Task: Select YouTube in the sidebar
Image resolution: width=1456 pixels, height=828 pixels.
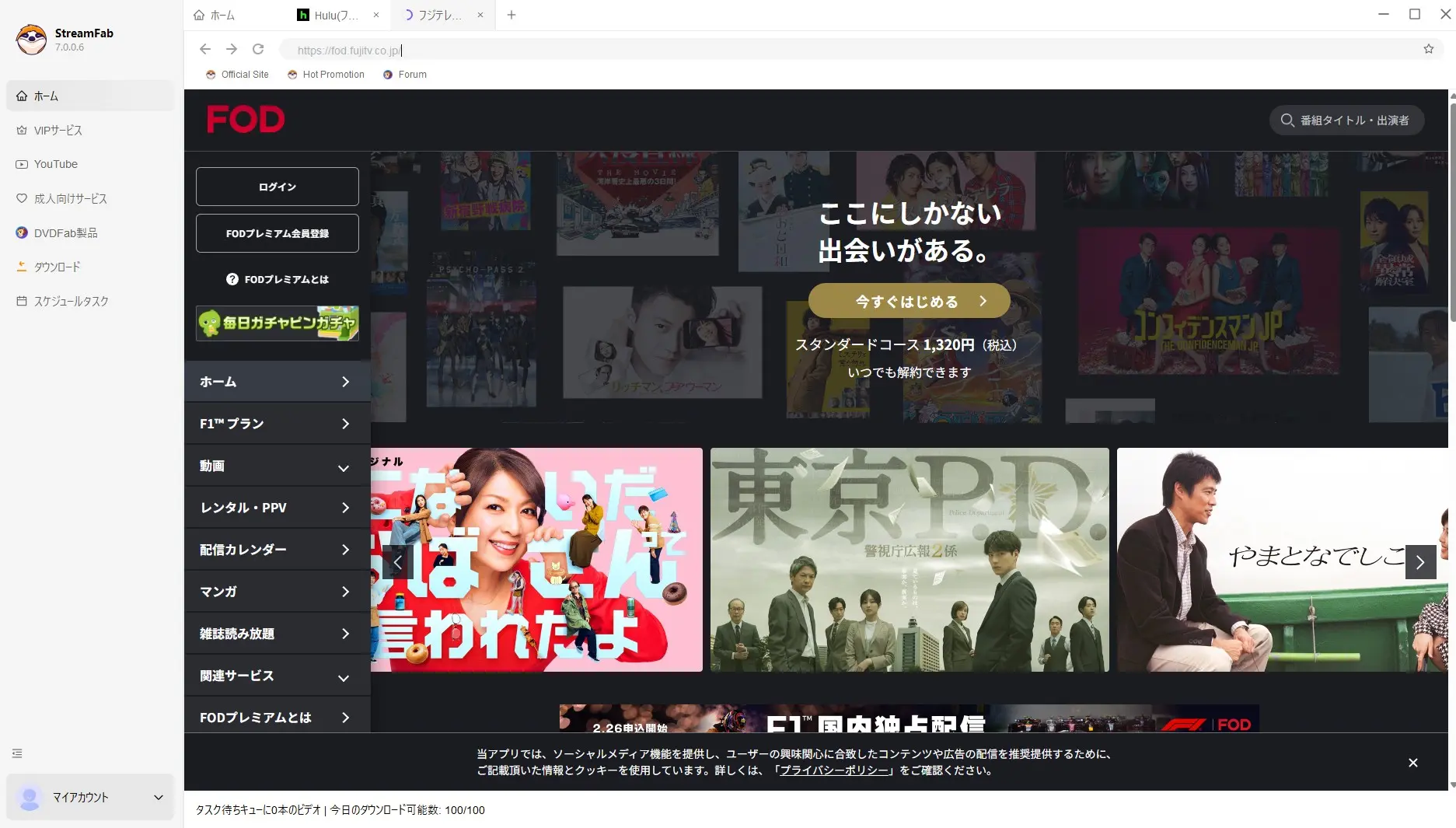Action: point(90,164)
